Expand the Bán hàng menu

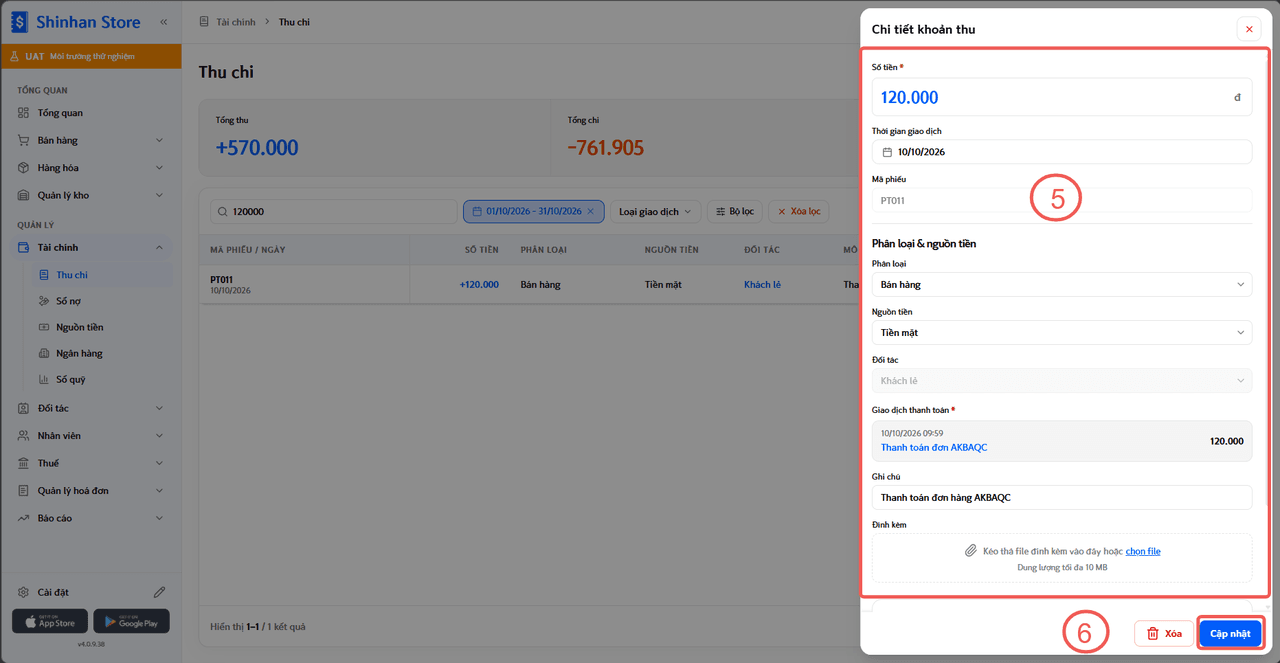(159, 141)
